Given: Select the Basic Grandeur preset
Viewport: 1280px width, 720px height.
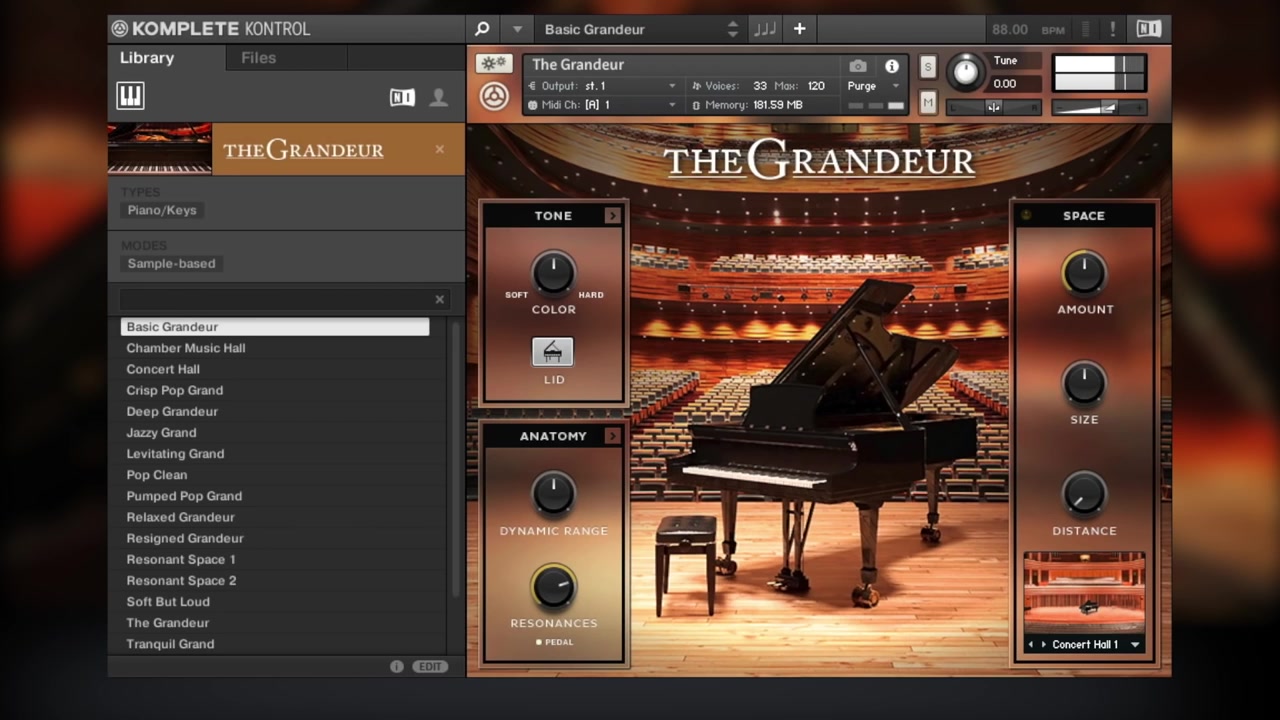Looking at the screenshot, I should pos(275,327).
